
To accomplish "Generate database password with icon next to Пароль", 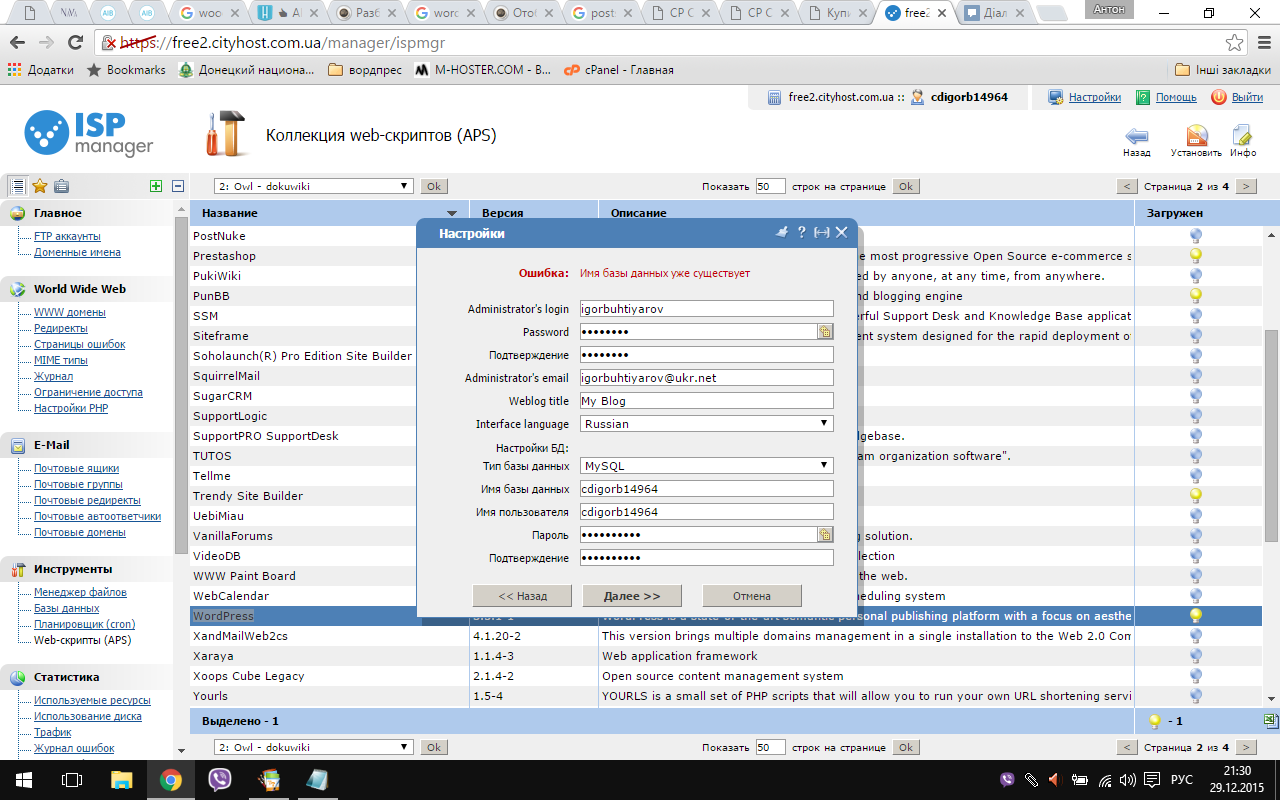I will (825, 535).
